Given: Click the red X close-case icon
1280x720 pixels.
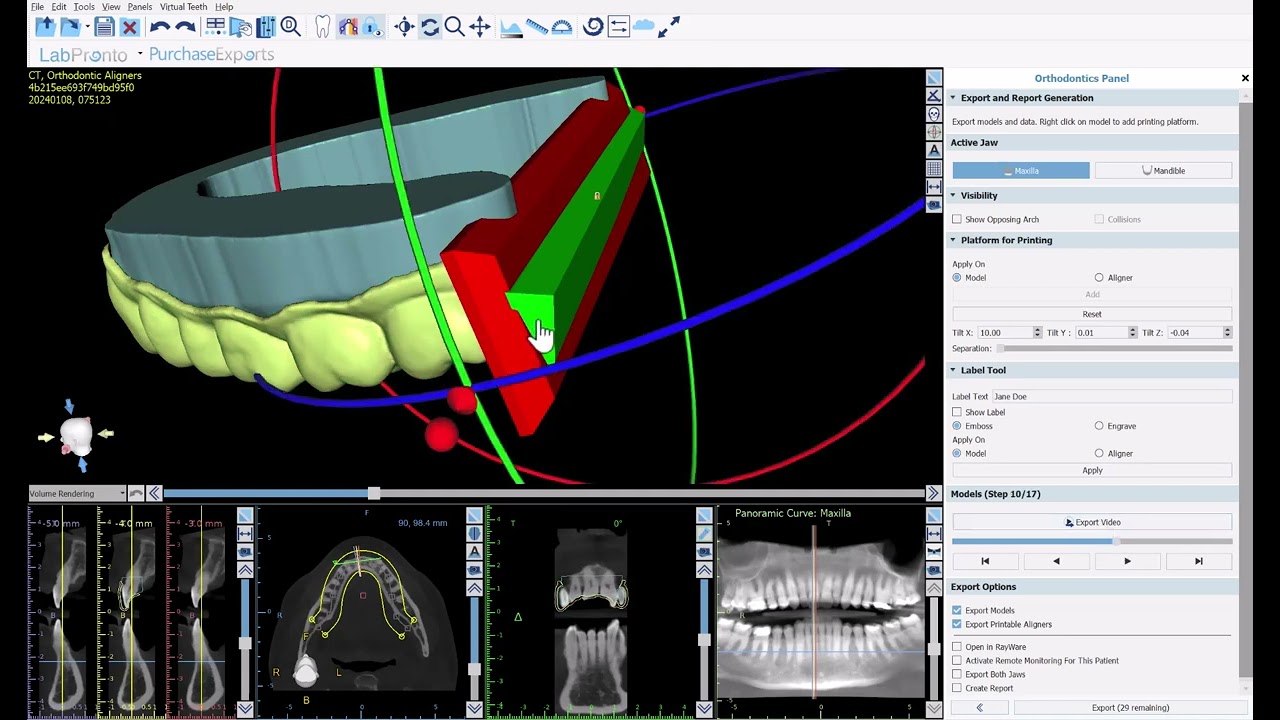Looking at the screenshot, I should point(130,27).
